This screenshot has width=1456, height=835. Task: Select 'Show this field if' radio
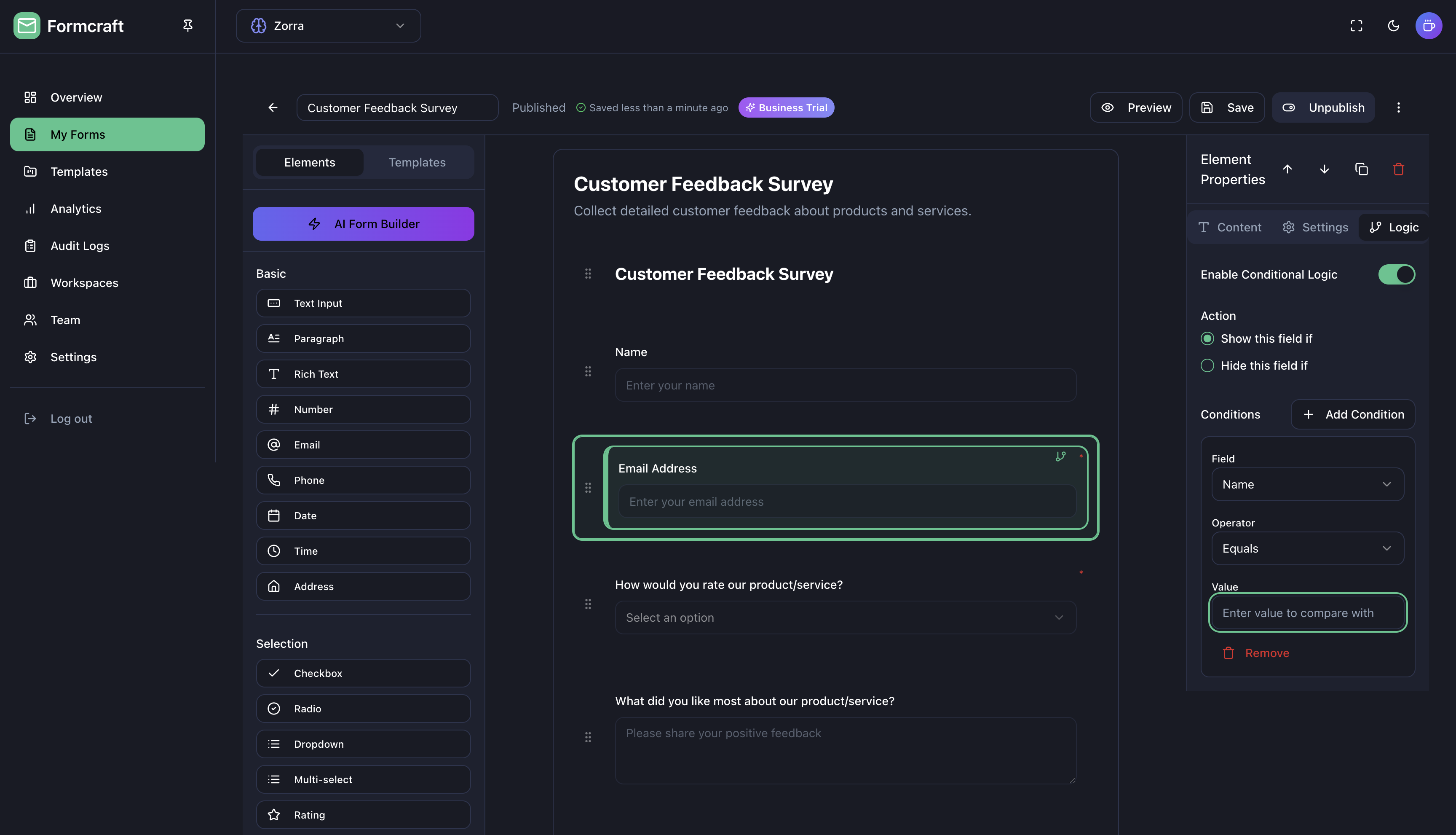tap(1207, 338)
